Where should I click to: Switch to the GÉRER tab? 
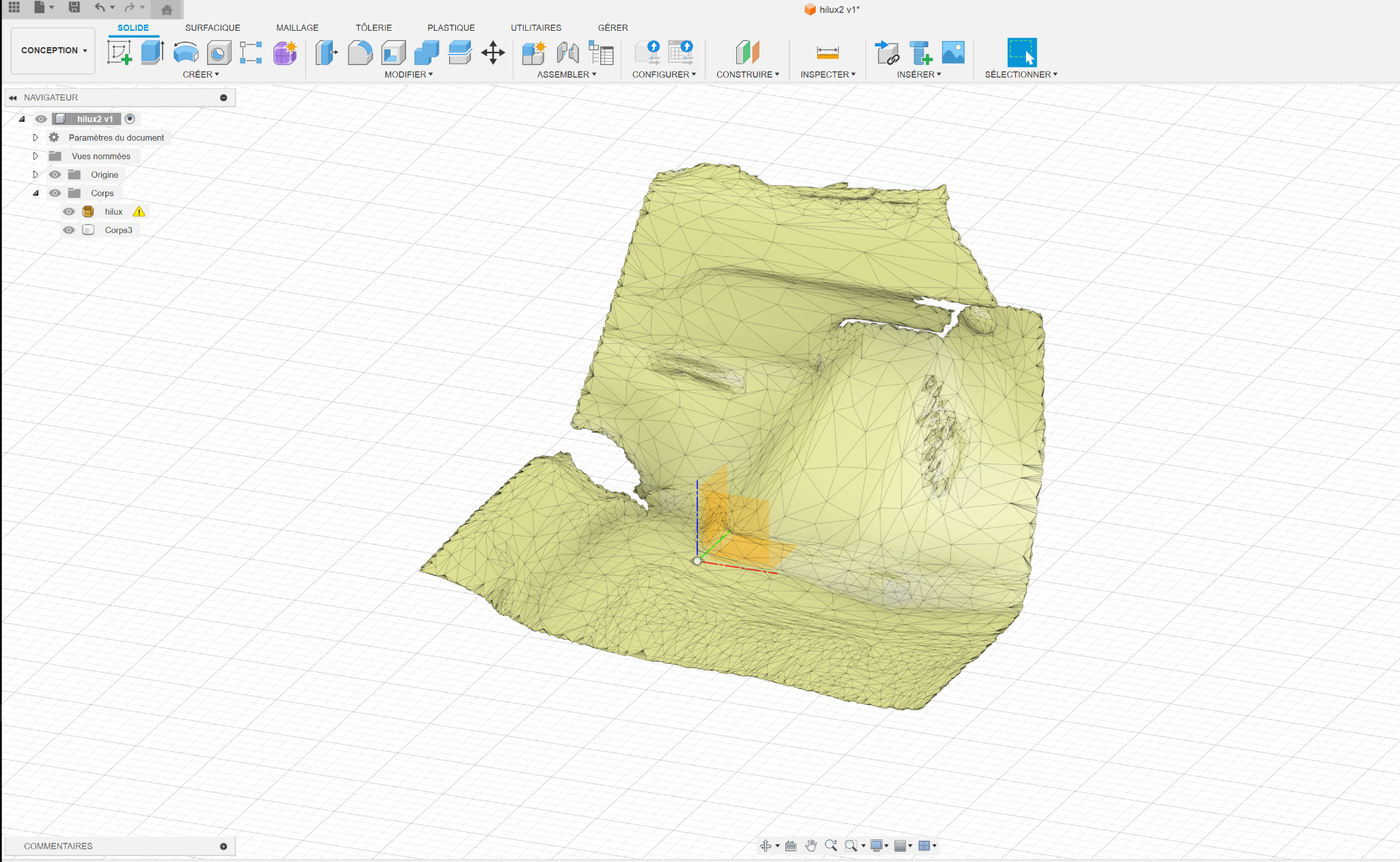click(613, 28)
